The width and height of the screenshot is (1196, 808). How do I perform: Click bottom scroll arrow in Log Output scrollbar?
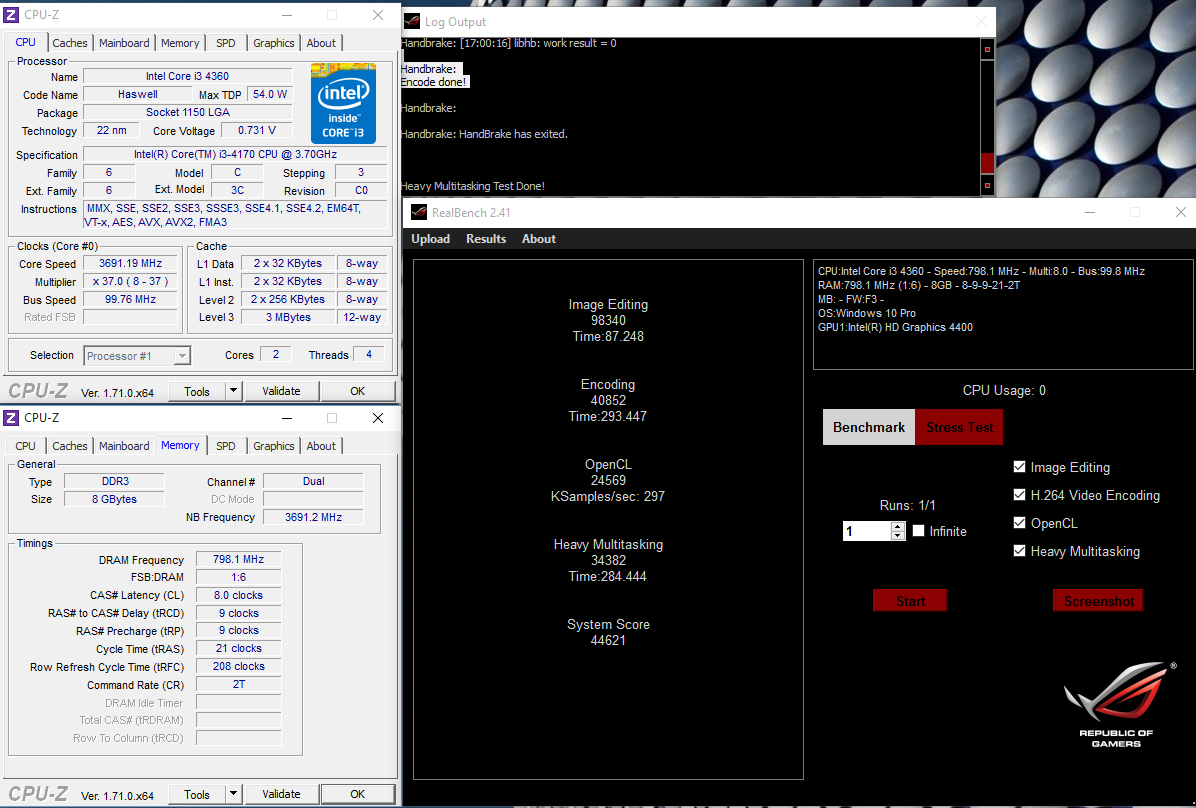[x=987, y=185]
